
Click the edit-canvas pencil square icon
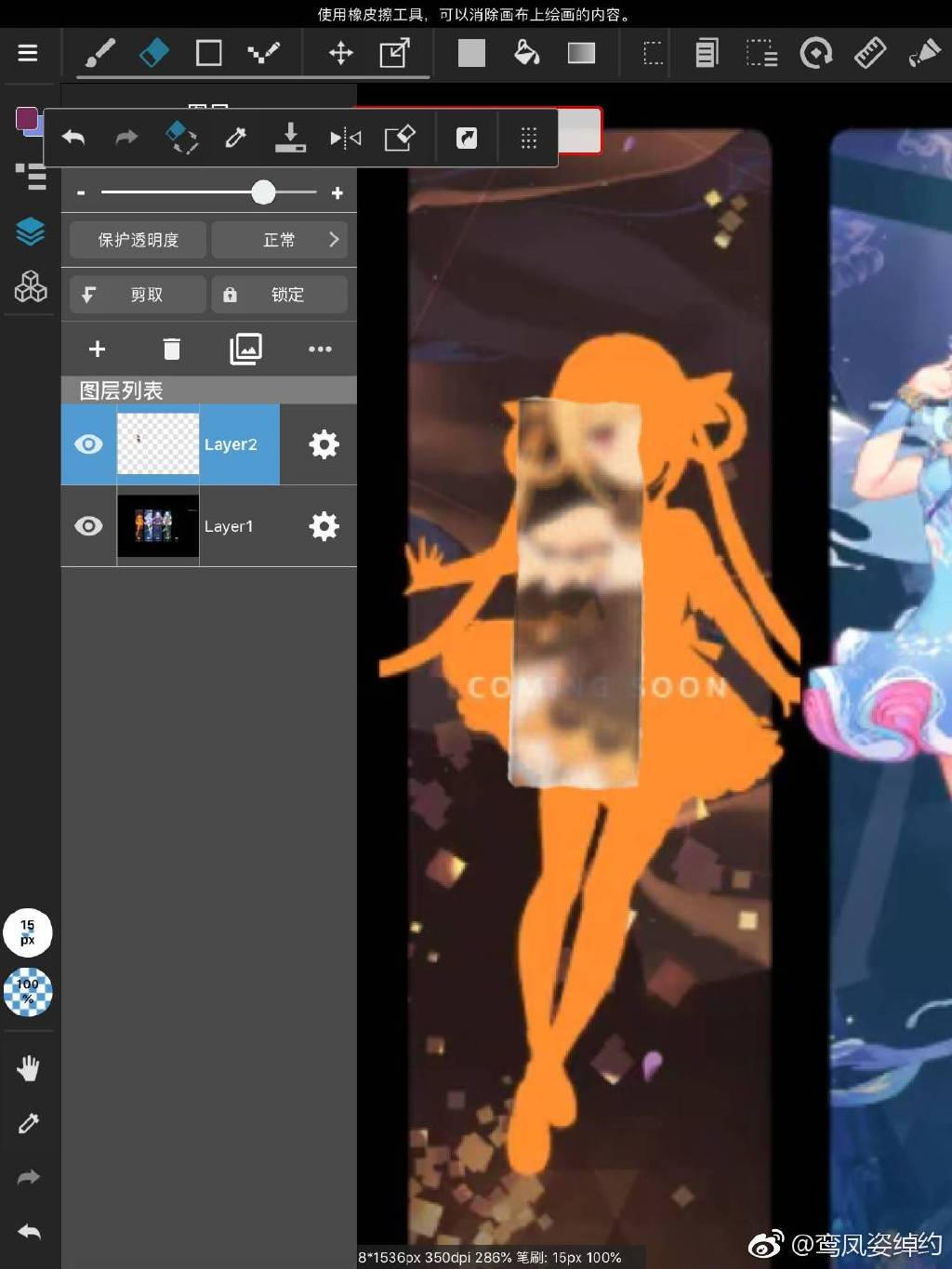[400, 139]
